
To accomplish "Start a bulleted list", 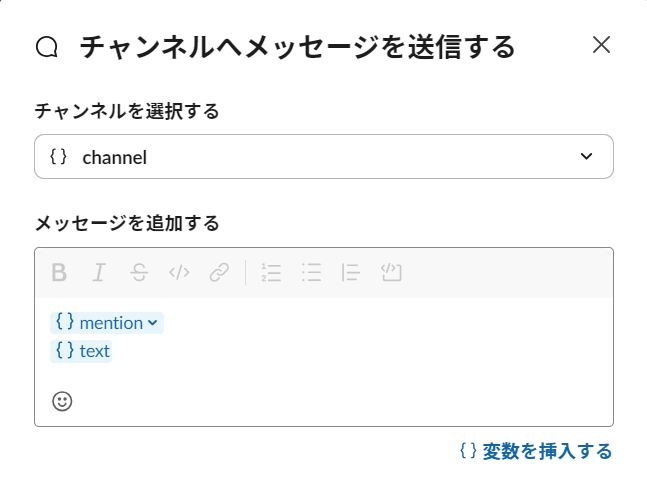I will [311, 273].
